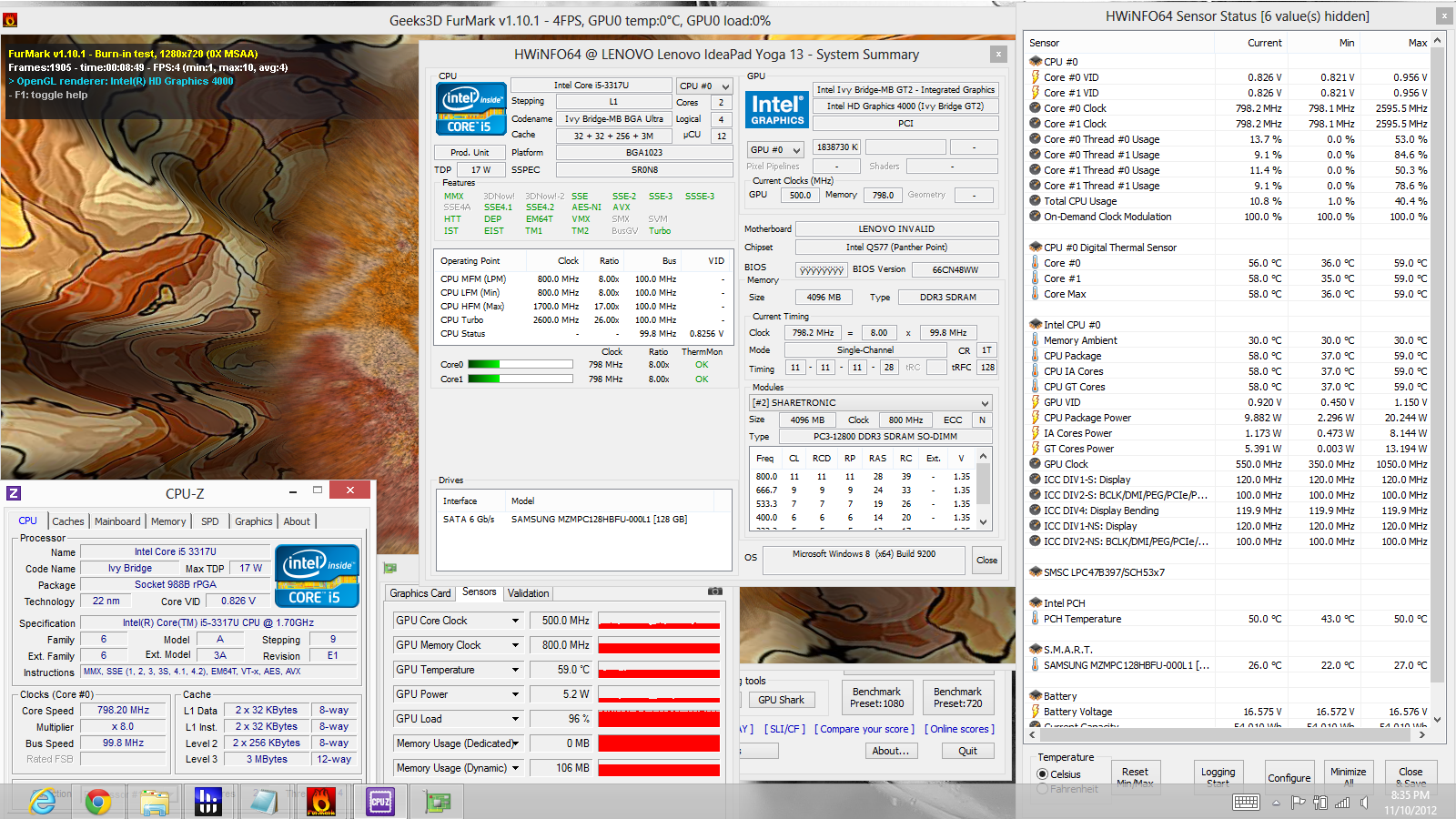The width and height of the screenshot is (1456, 819).
Task: Open the Graphics Card tab in GPU-Z
Action: coord(420,593)
